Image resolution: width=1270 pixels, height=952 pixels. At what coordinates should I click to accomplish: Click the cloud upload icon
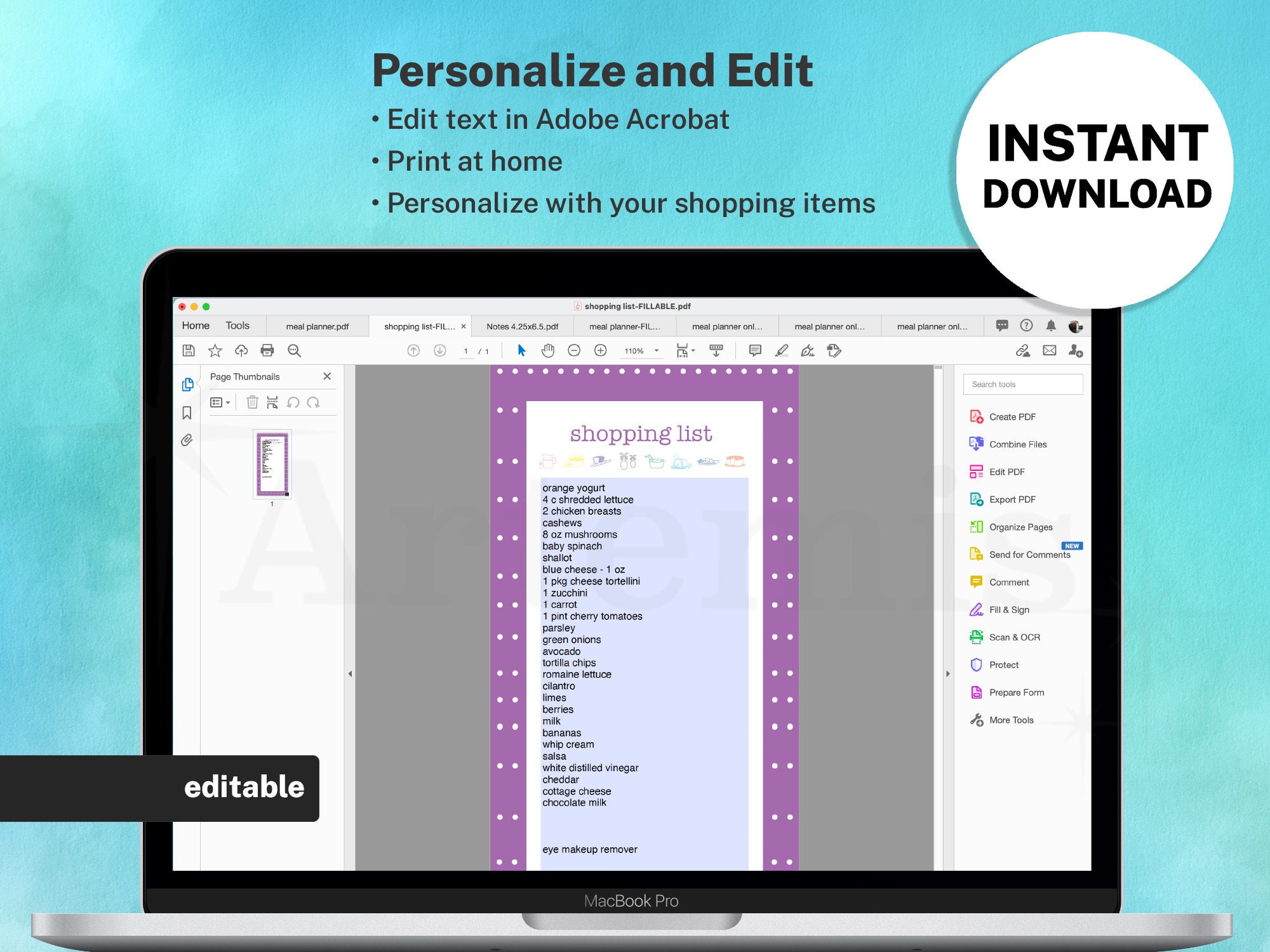(241, 350)
